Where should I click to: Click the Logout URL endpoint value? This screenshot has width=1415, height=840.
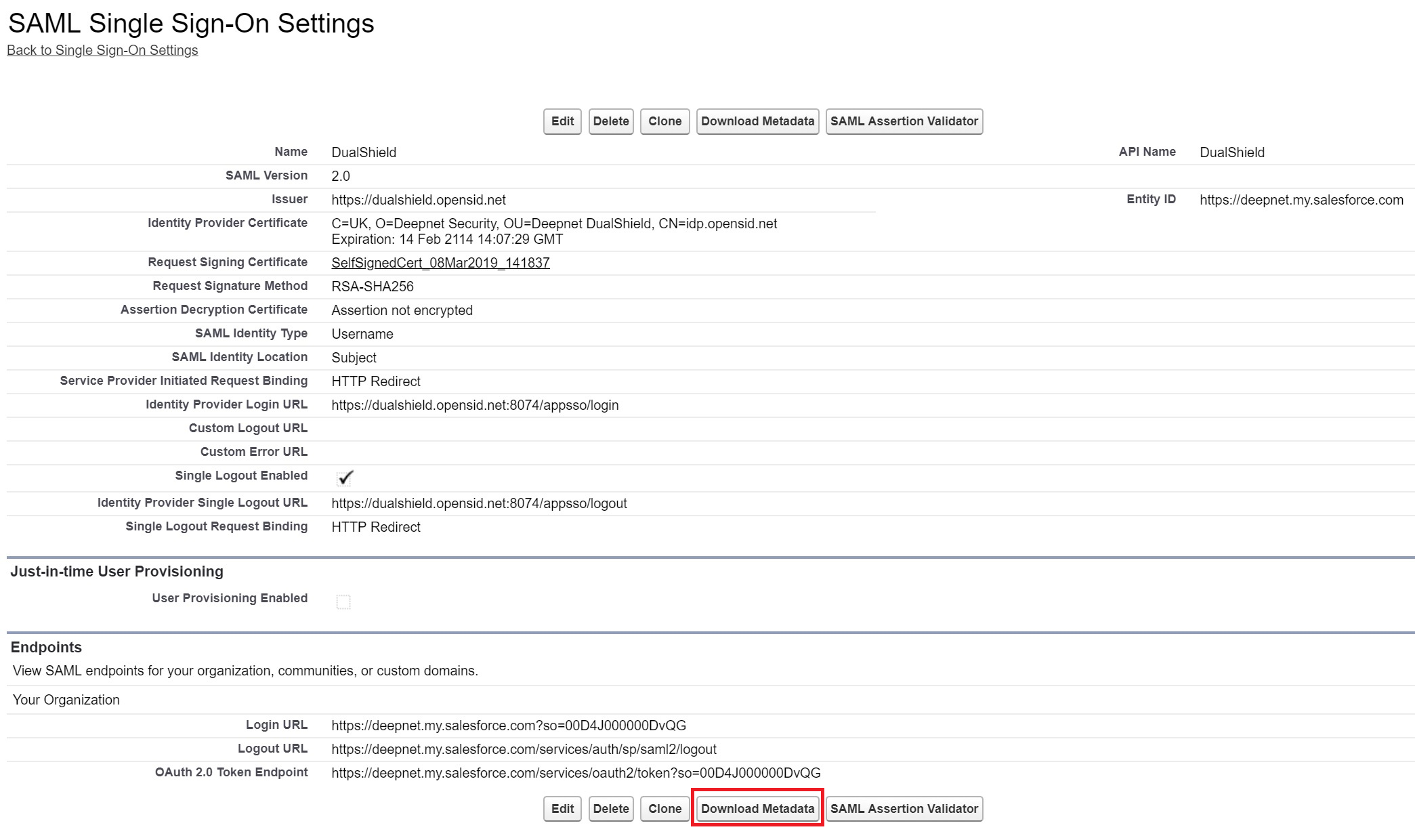click(524, 749)
